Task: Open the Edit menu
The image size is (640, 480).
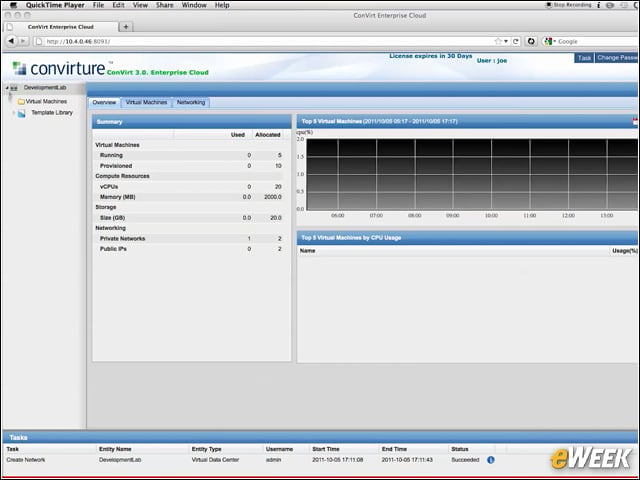Action: pos(118,5)
